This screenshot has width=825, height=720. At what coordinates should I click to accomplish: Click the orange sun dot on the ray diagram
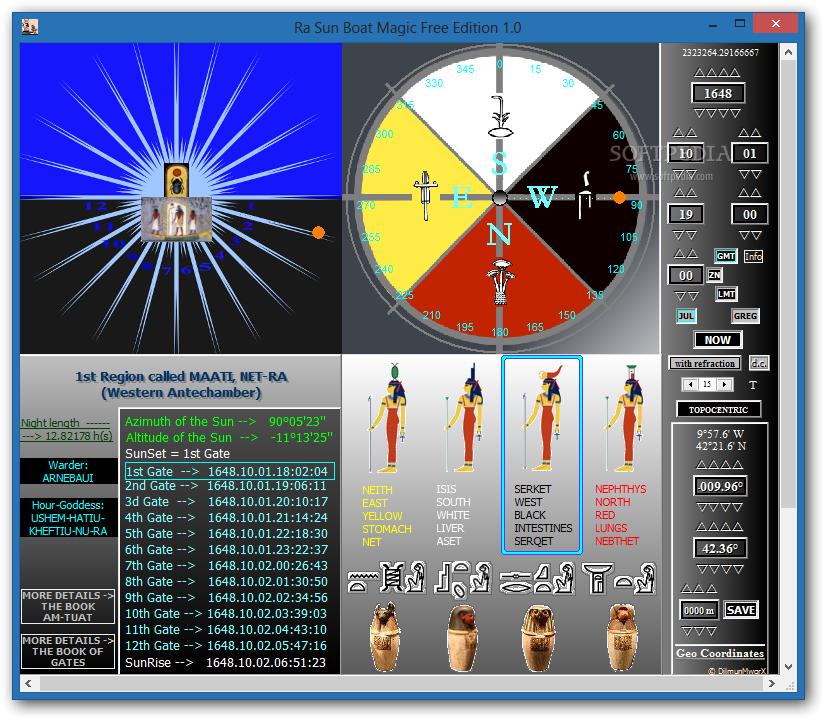pyautogui.click(x=318, y=233)
